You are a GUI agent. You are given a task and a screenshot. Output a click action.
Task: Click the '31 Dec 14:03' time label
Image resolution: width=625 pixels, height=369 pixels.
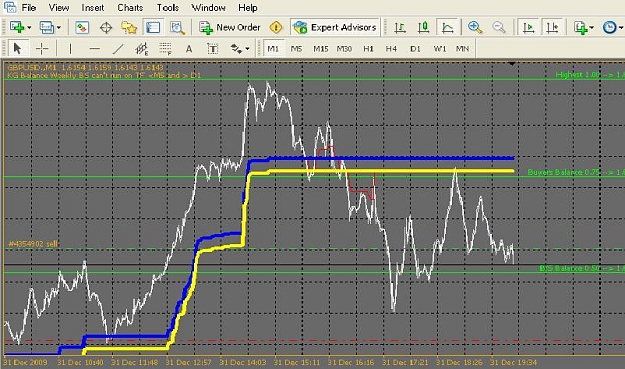pos(242,363)
